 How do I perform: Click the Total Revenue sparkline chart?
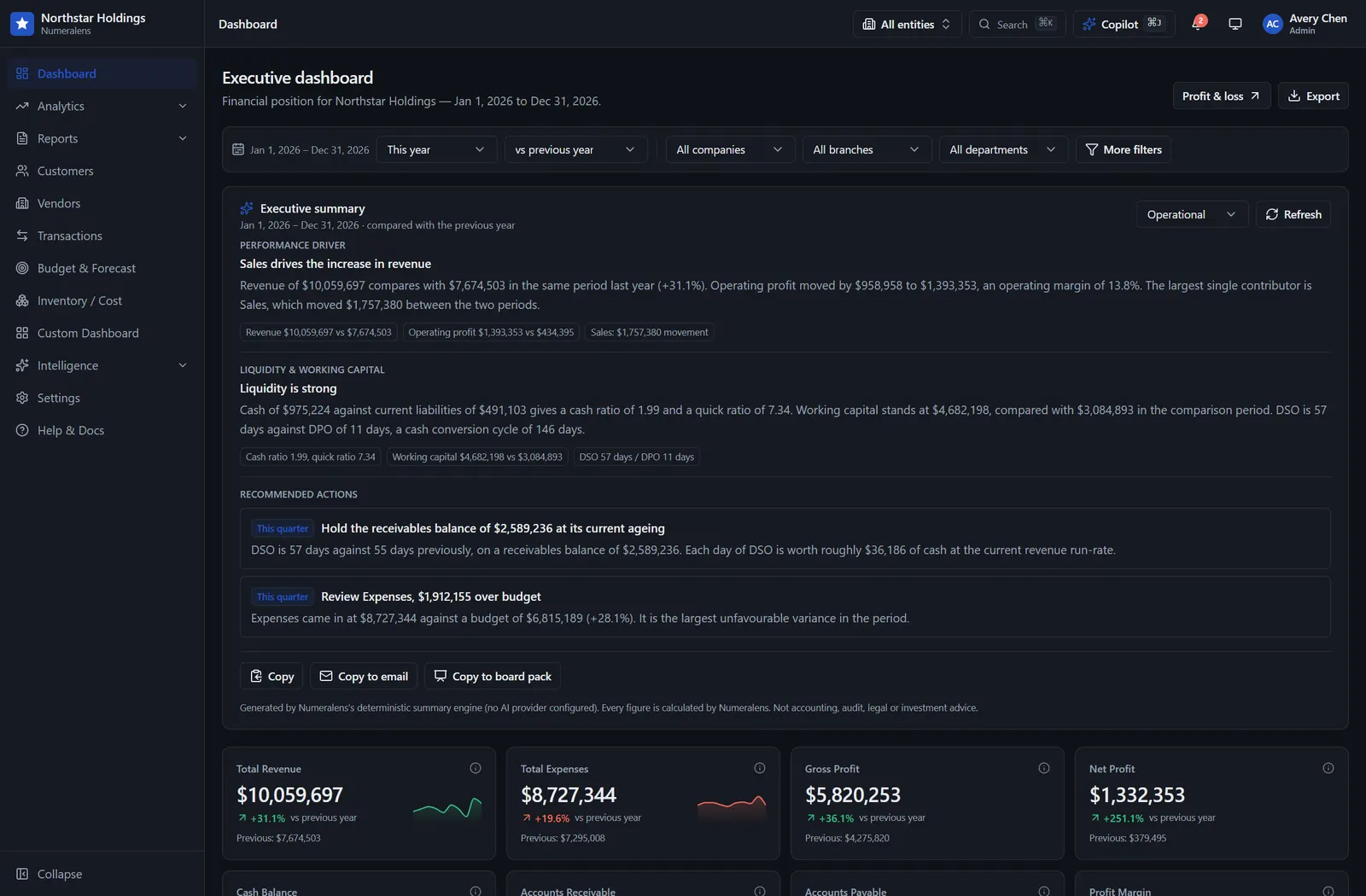[447, 807]
